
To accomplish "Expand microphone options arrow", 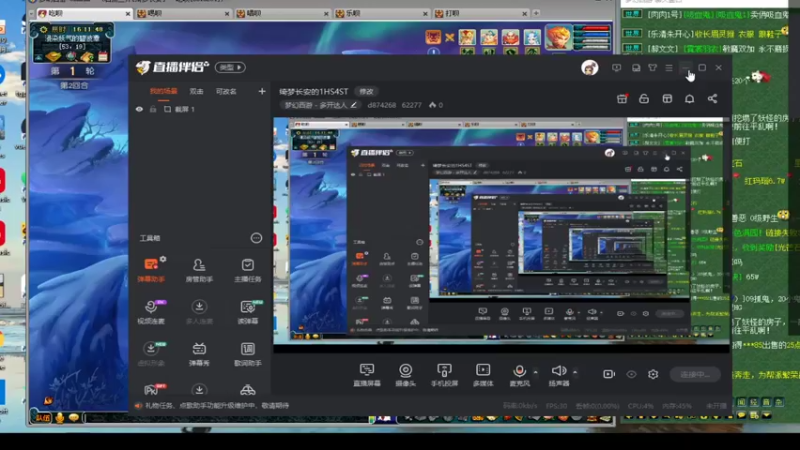I will [x=535, y=372].
